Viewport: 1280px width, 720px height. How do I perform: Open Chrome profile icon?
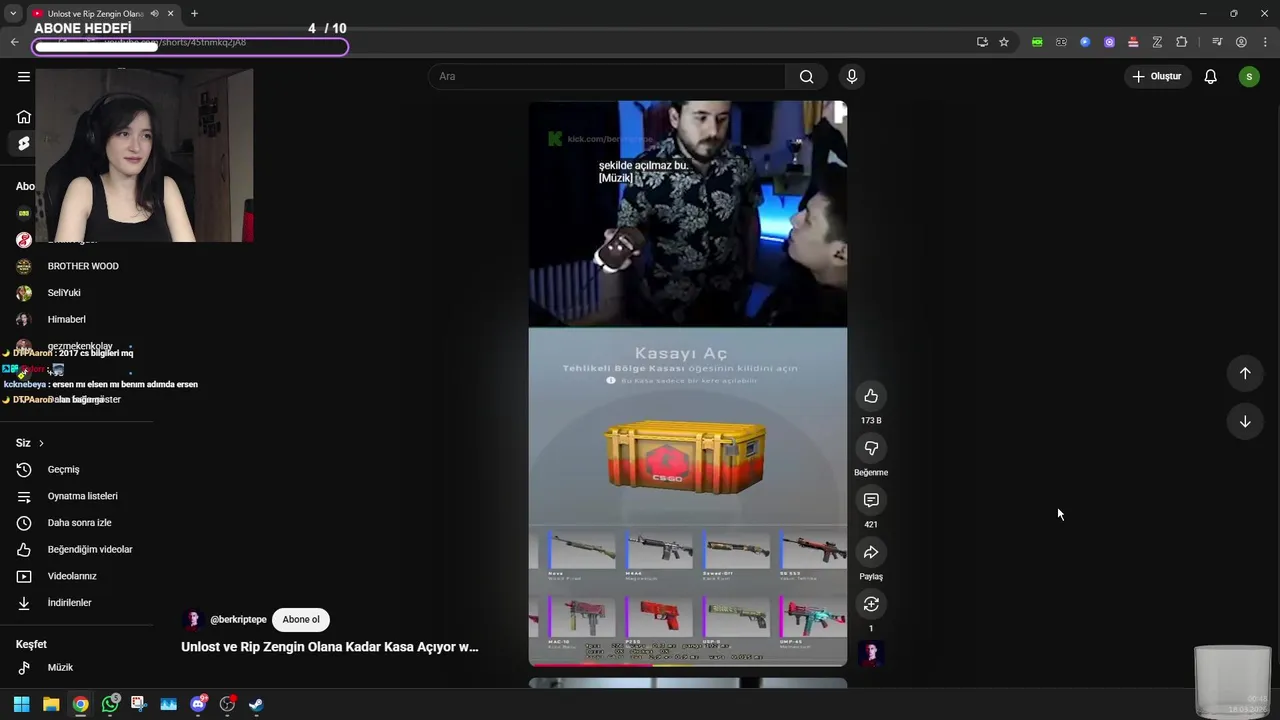pyautogui.click(x=1241, y=42)
